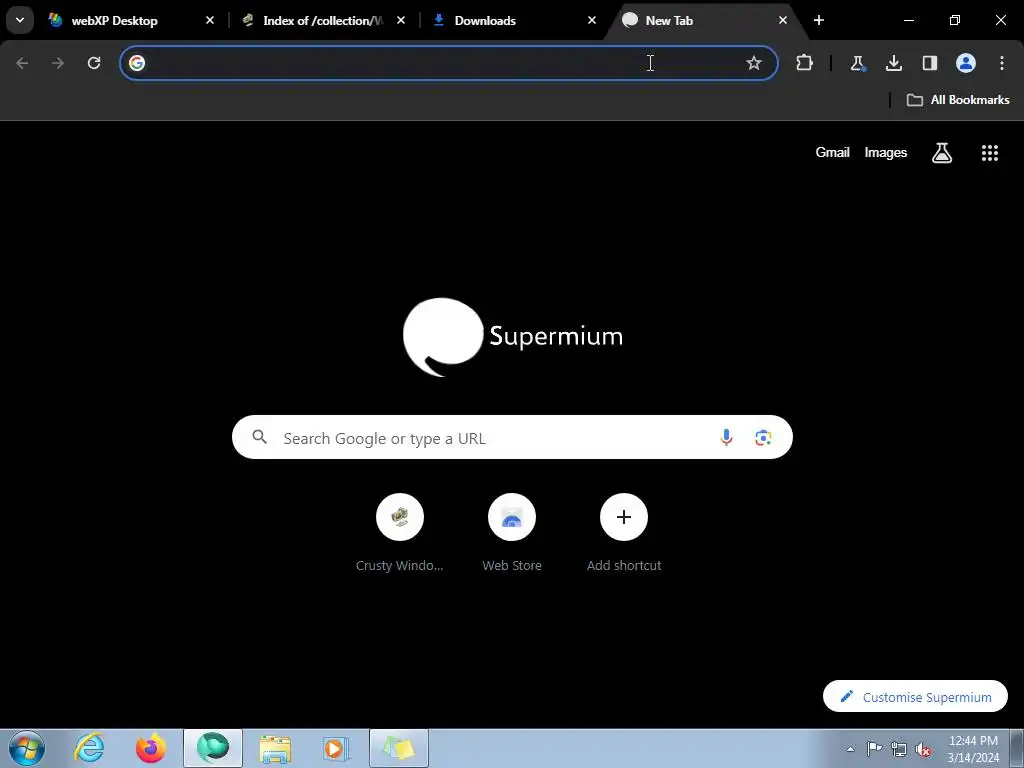Open the Gmail link
1024x768 pixels.
833,152
